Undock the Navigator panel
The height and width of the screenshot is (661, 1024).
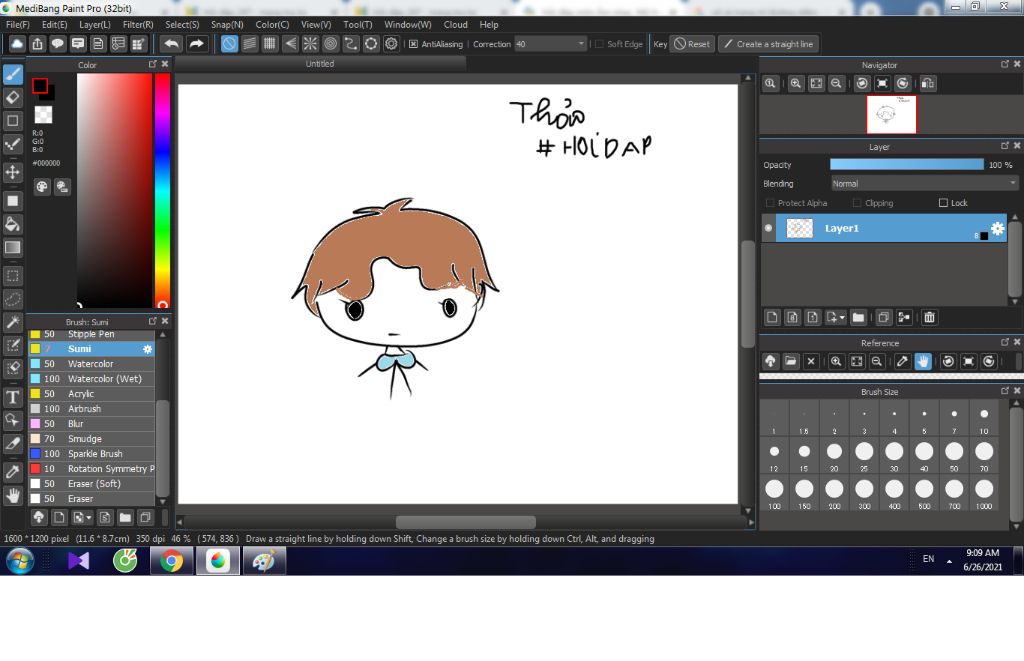1004,64
